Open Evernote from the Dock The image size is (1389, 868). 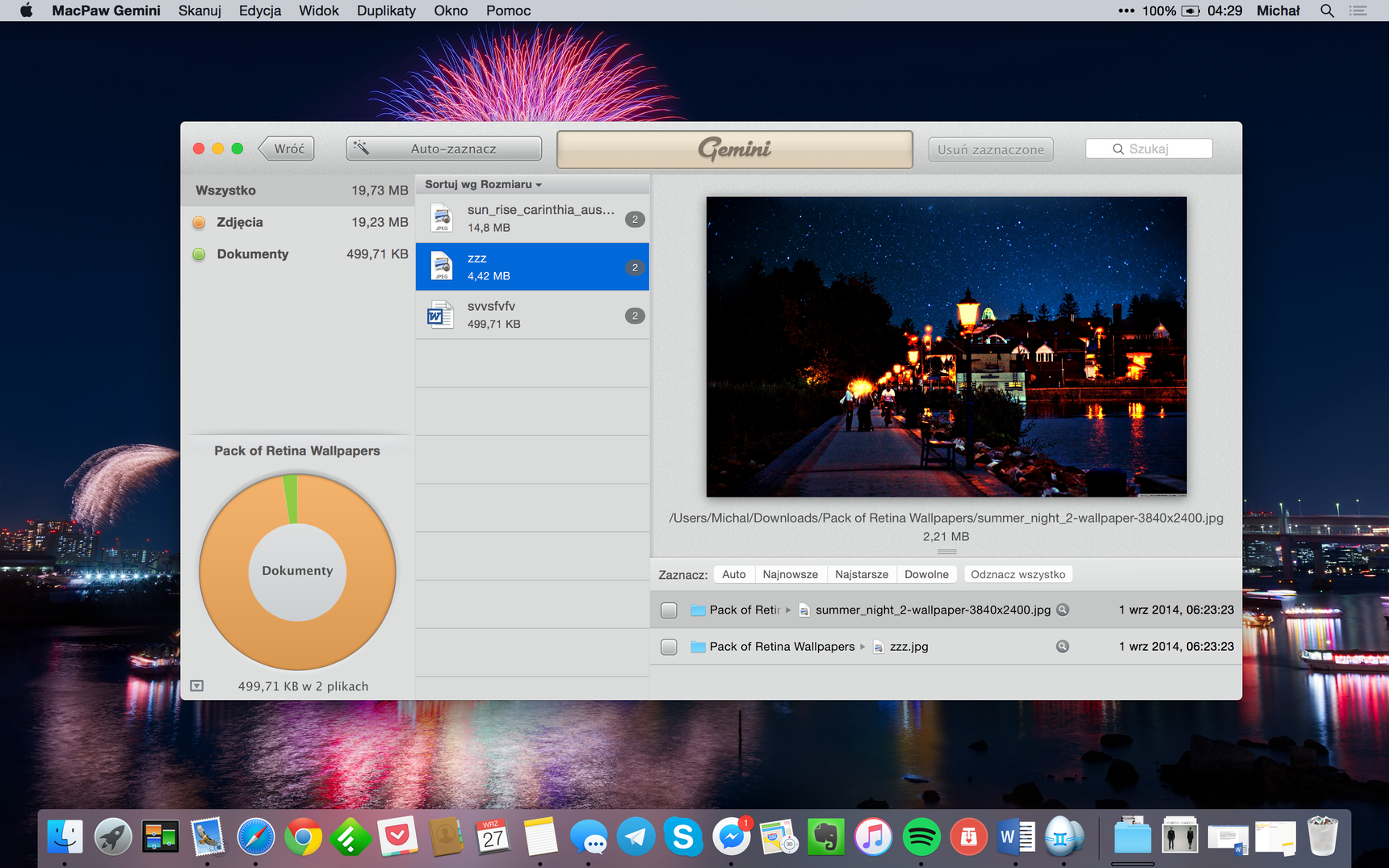[825, 837]
